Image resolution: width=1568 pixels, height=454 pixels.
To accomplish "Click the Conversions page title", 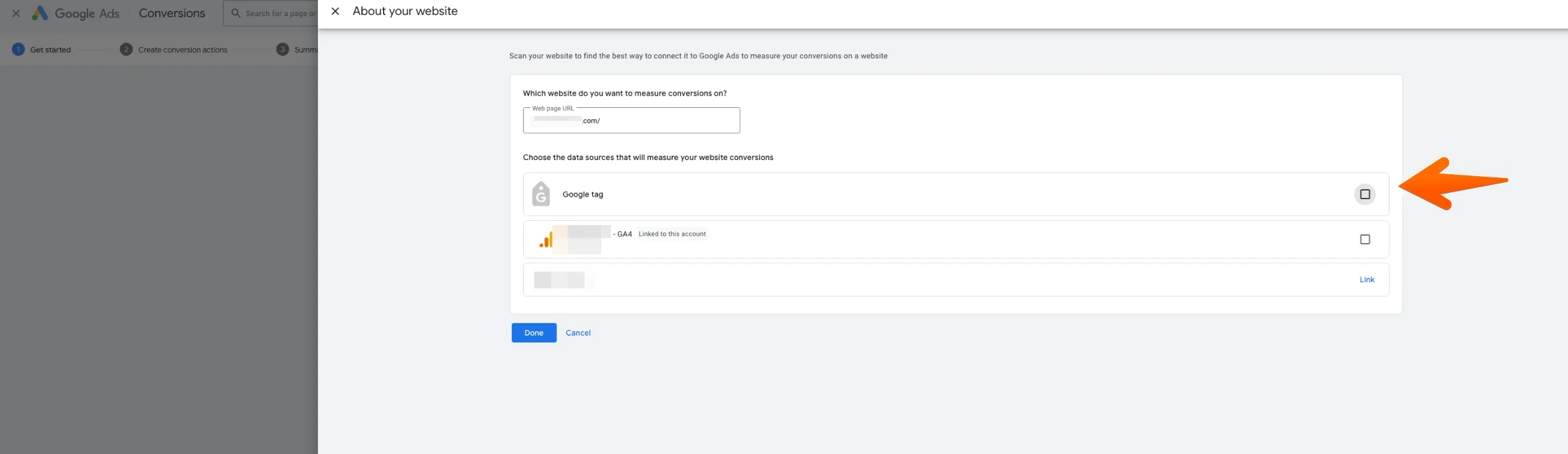I will pyautogui.click(x=172, y=13).
